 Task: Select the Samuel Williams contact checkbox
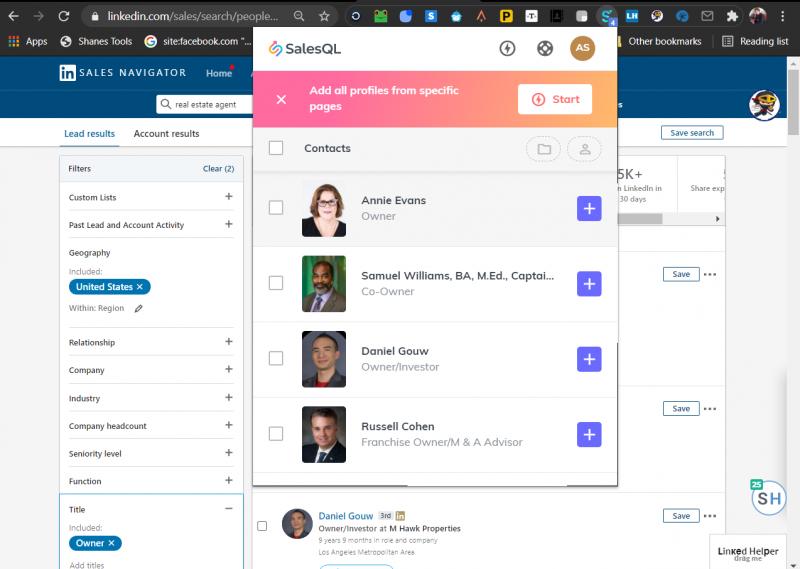point(276,283)
